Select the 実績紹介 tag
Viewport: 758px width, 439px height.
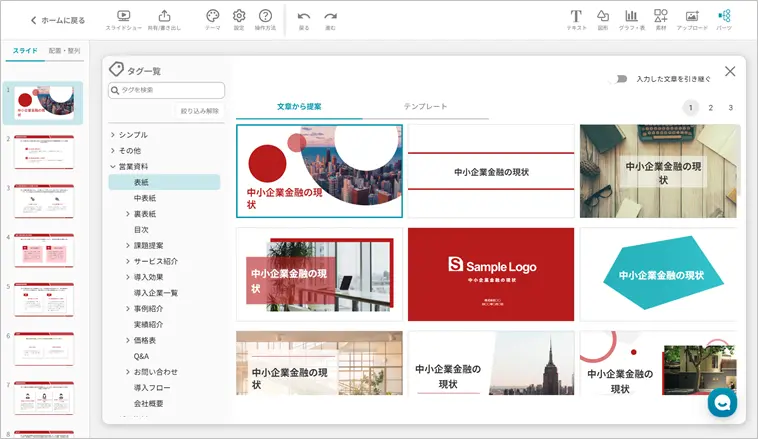[148, 325]
